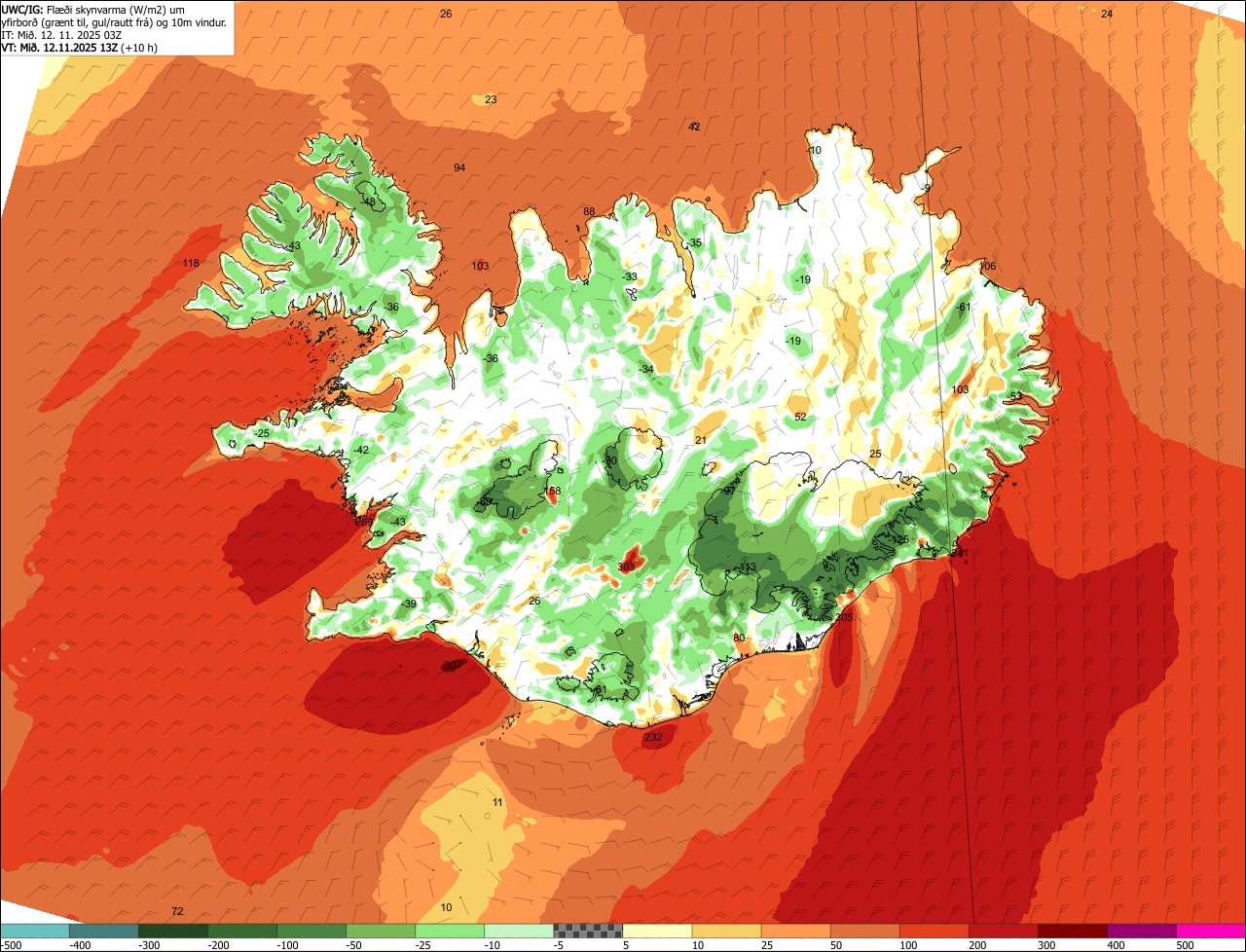Click the valid time line 'VT: Mið. 12.11.2025 13Z (+10 h)'
The height and width of the screenshot is (952, 1246).
coord(80,47)
